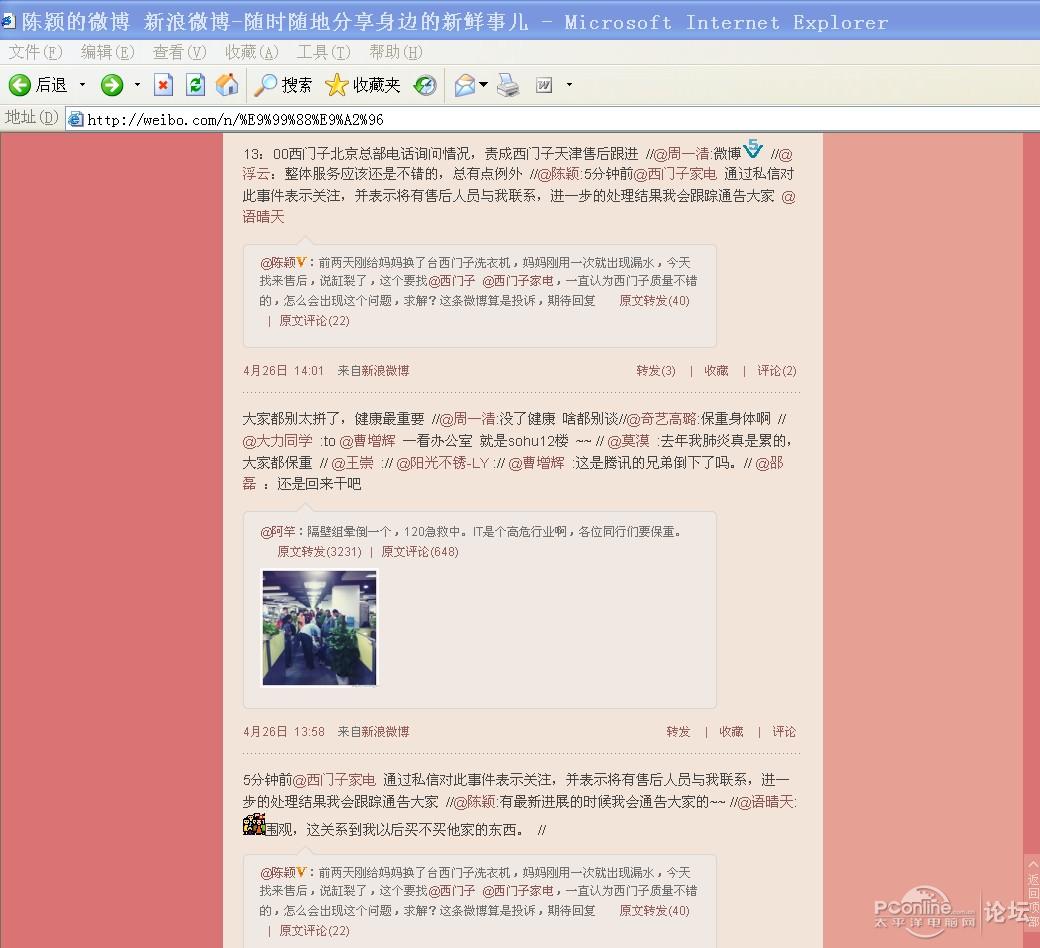The image size is (1040, 948).
Task: Open the browsing history icon
Action: tap(424, 85)
